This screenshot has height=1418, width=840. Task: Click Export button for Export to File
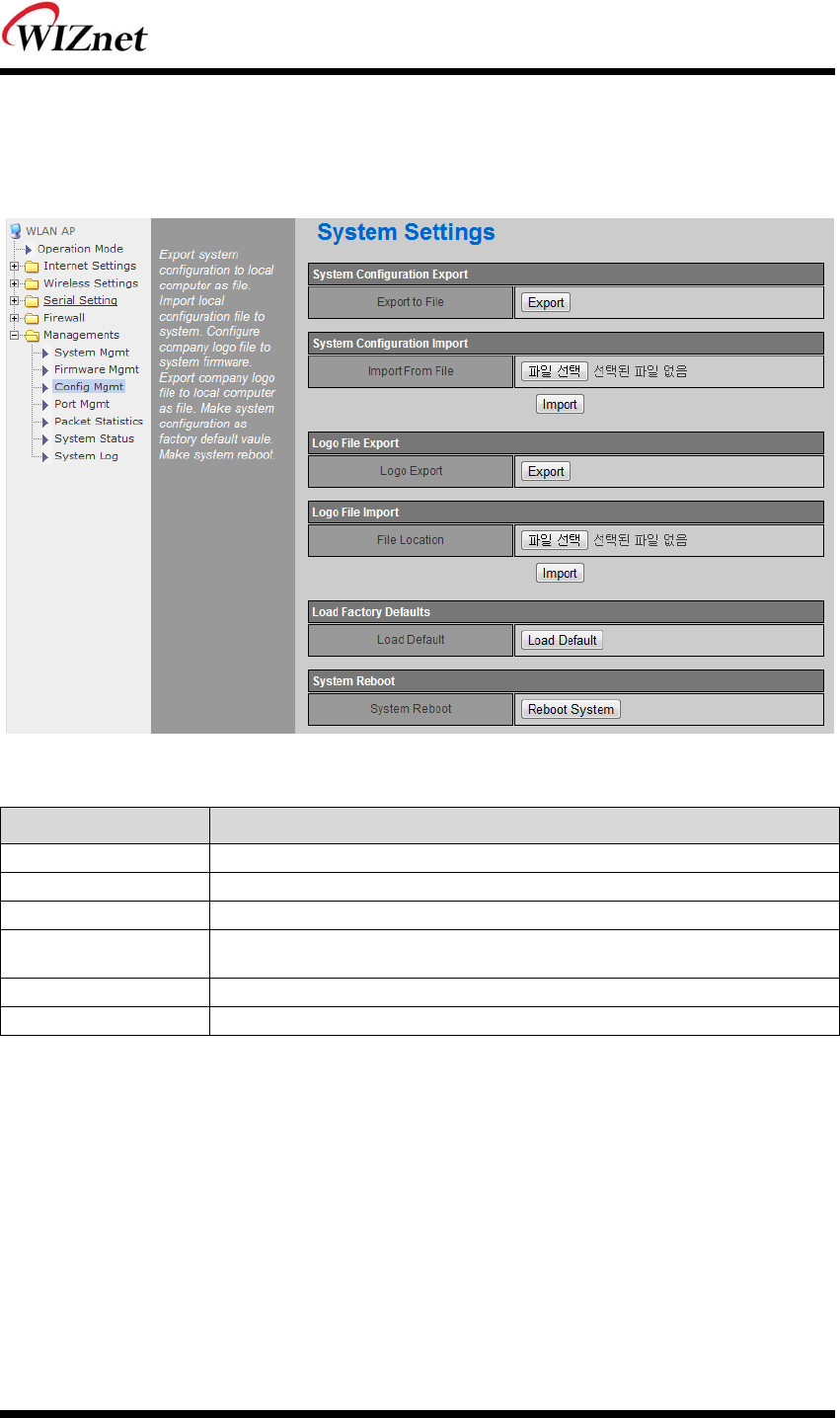click(x=546, y=303)
